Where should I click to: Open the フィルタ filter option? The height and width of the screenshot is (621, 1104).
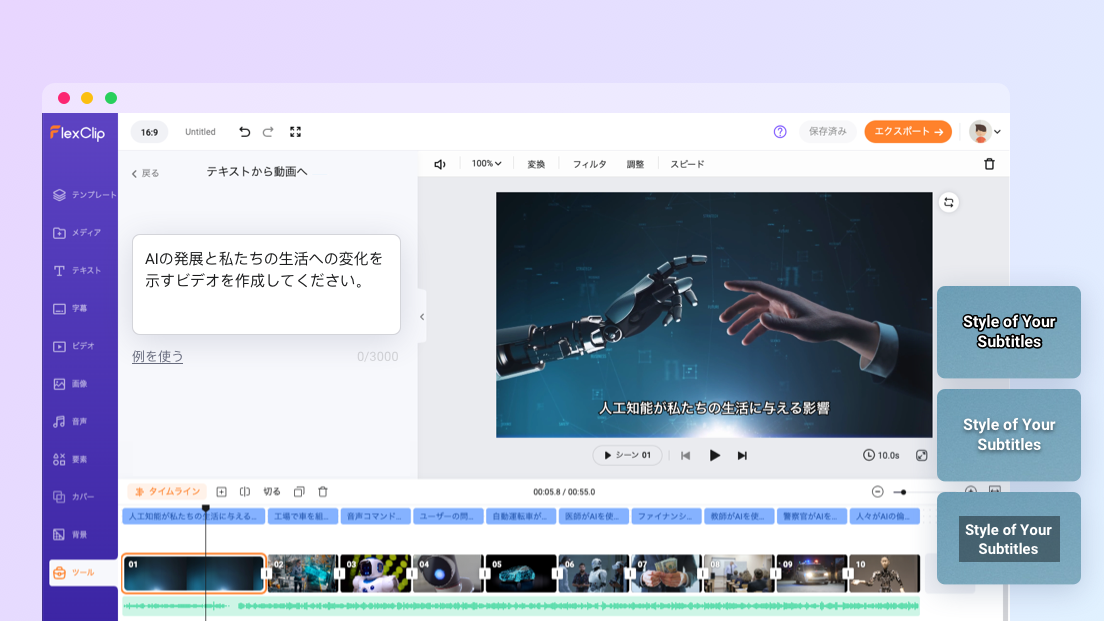pyautogui.click(x=589, y=164)
